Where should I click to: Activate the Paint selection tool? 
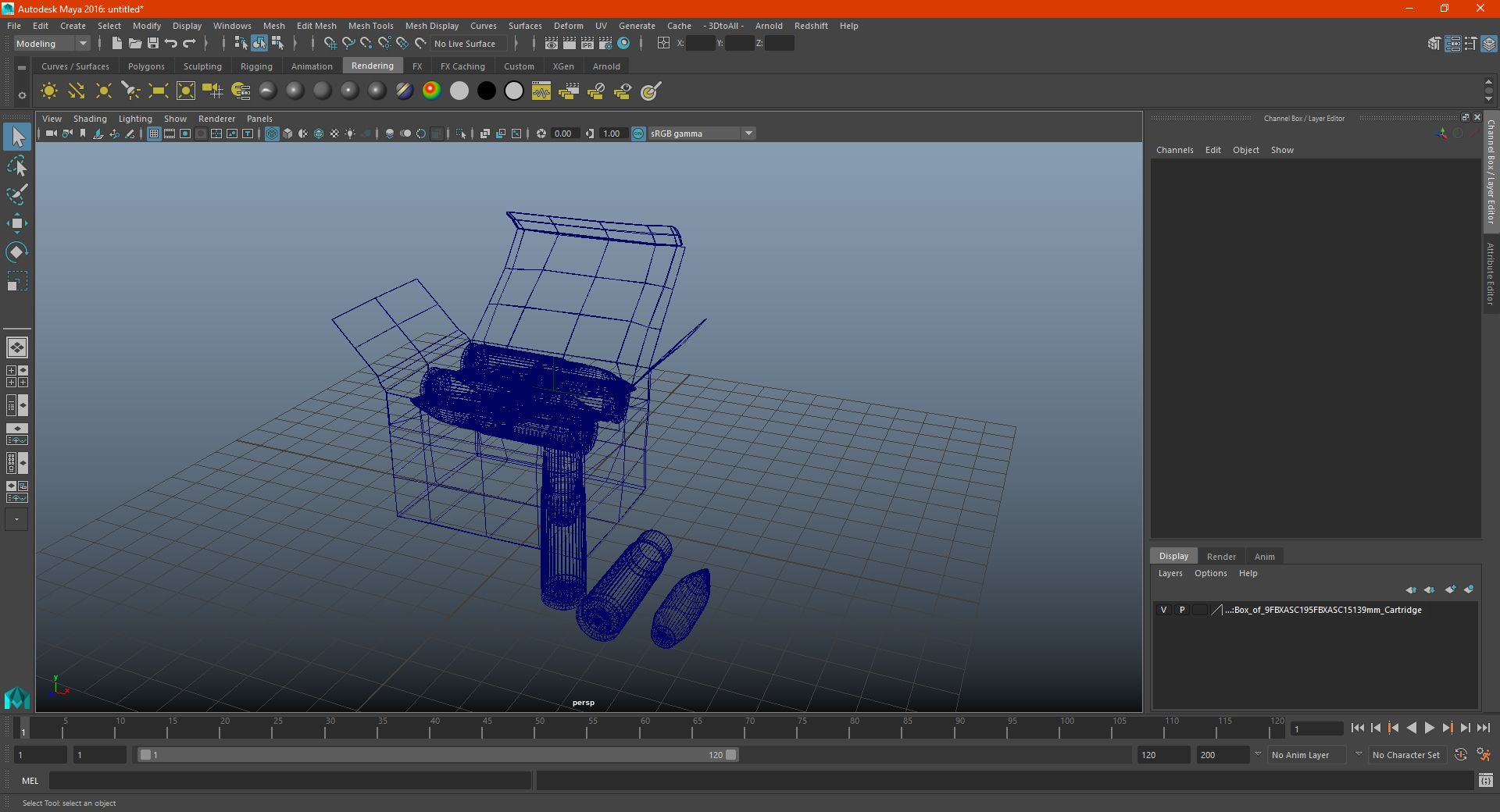(17, 194)
